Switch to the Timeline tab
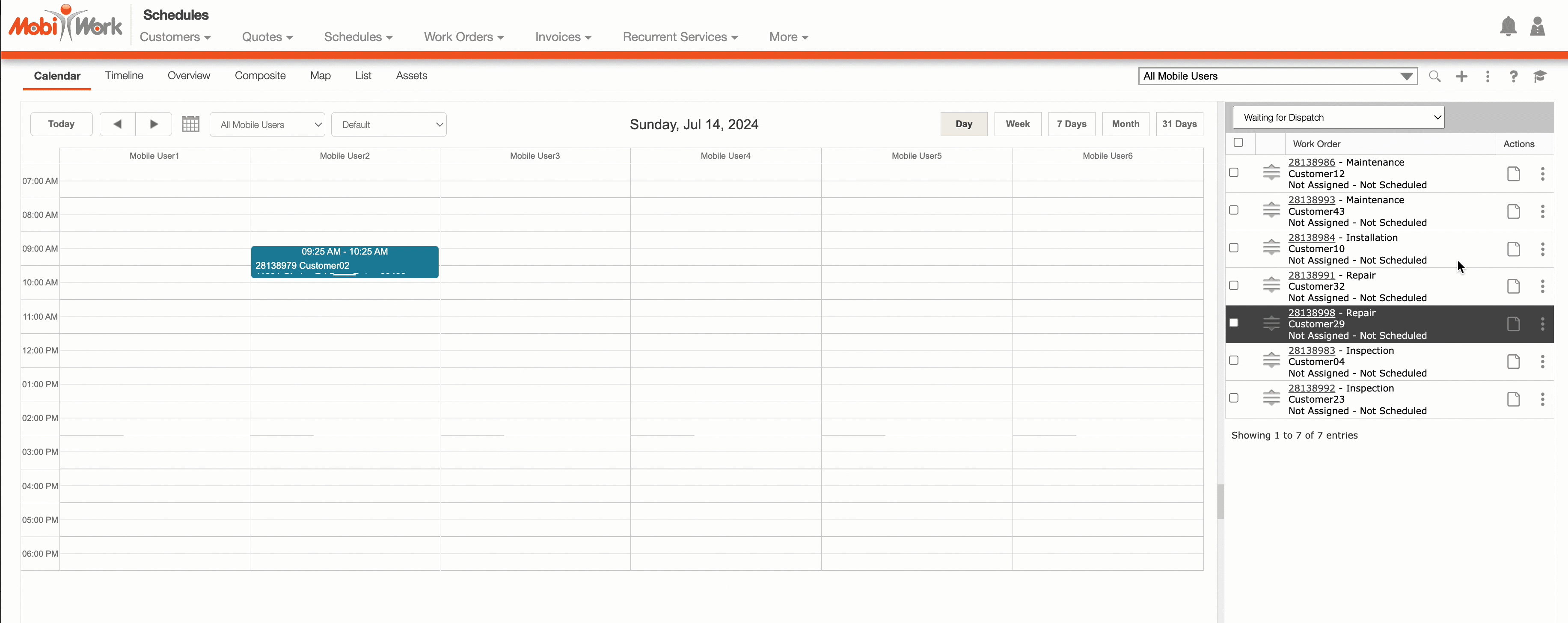1568x623 pixels. (124, 75)
